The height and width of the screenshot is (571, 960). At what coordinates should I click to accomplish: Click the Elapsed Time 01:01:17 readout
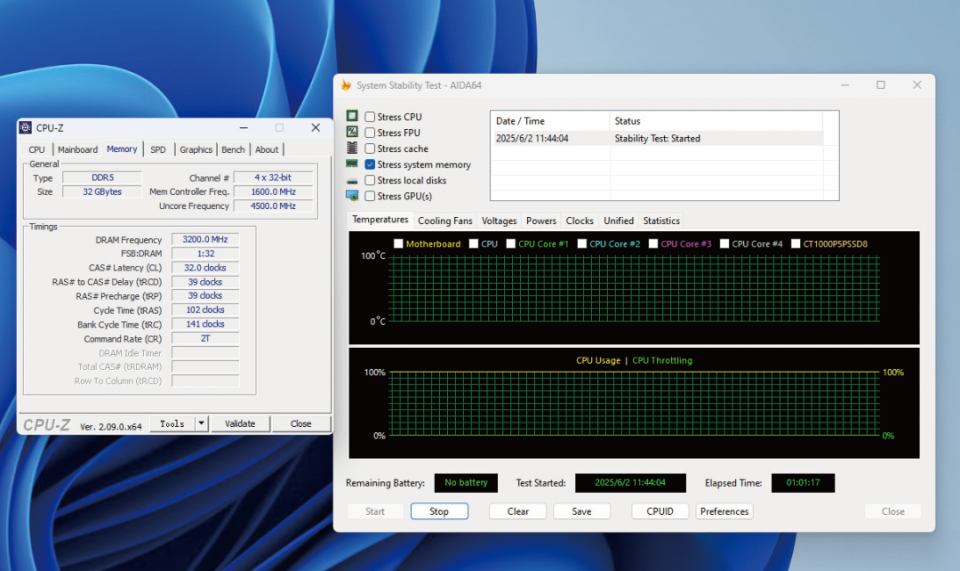coord(803,482)
